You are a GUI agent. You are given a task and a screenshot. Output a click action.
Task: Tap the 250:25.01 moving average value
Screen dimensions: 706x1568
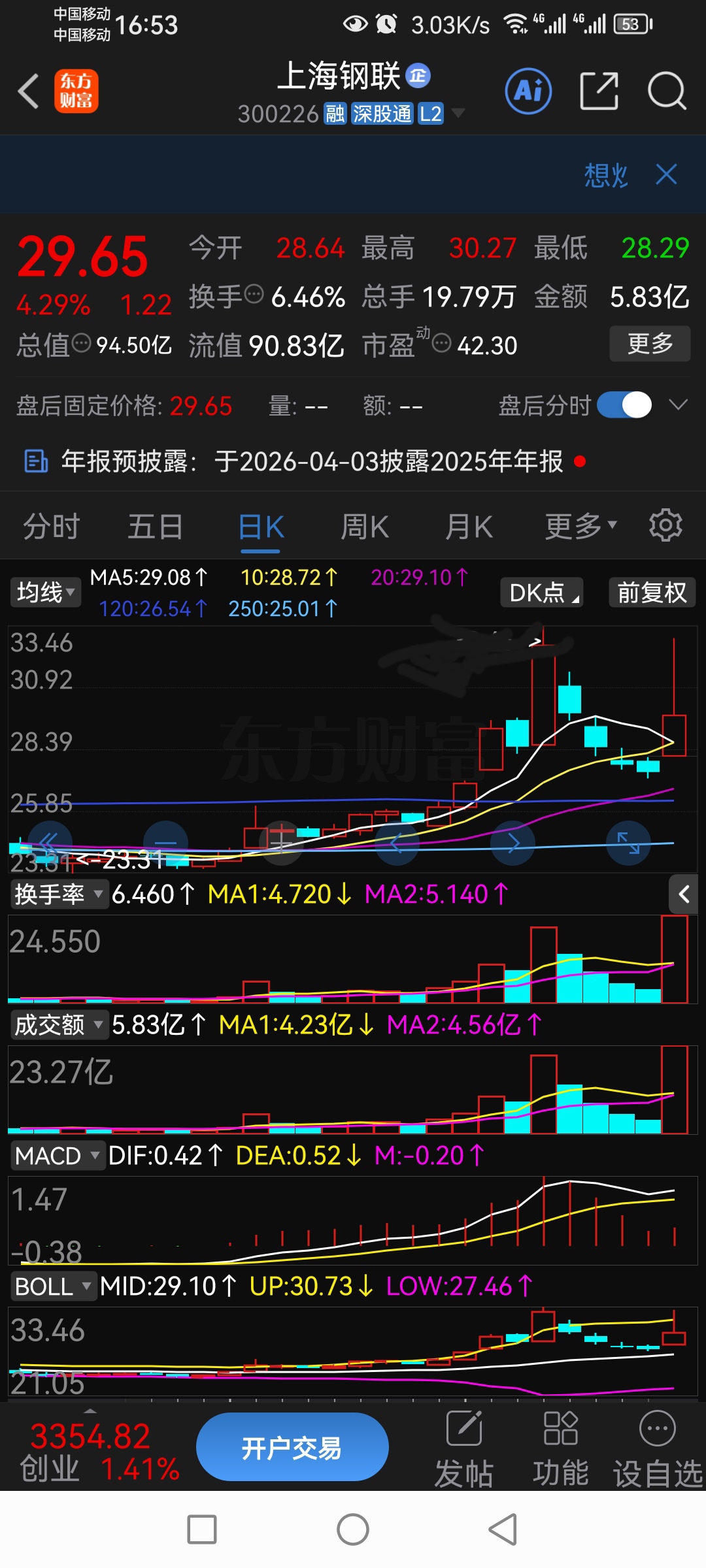click(282, 608)
